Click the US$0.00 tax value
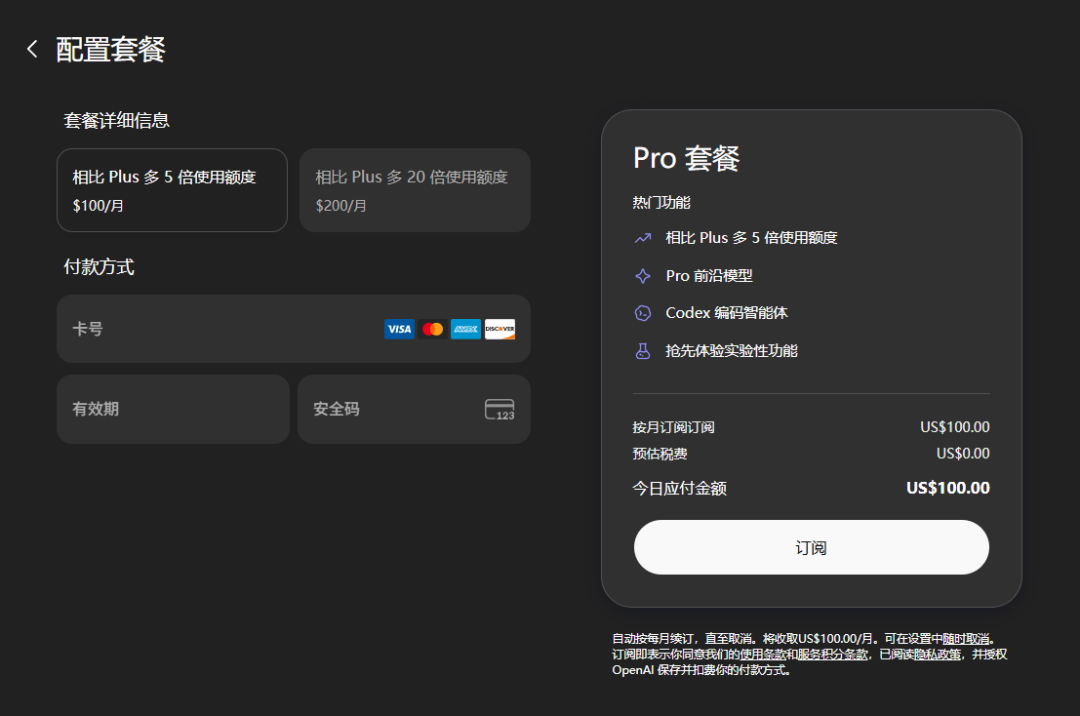This screenshot has width=1080, height=716. click(963, 454)
